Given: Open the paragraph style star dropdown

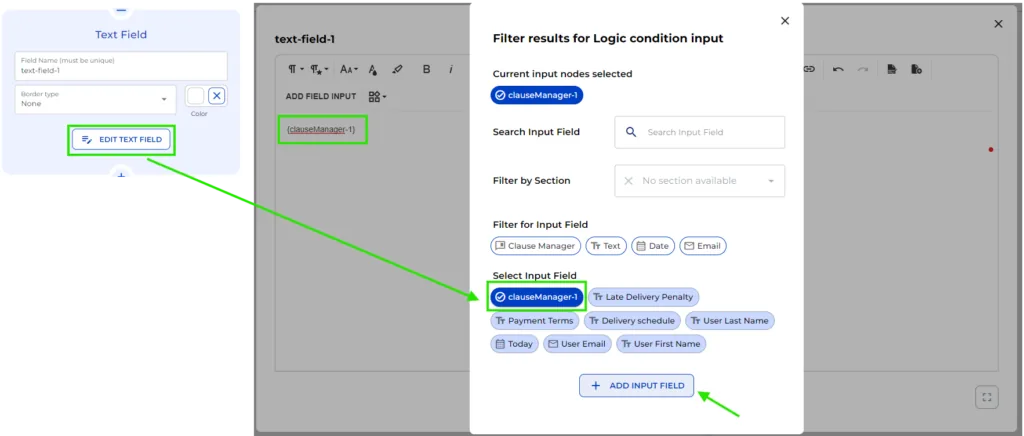Looking at the screenshot, I should (319, 69).
